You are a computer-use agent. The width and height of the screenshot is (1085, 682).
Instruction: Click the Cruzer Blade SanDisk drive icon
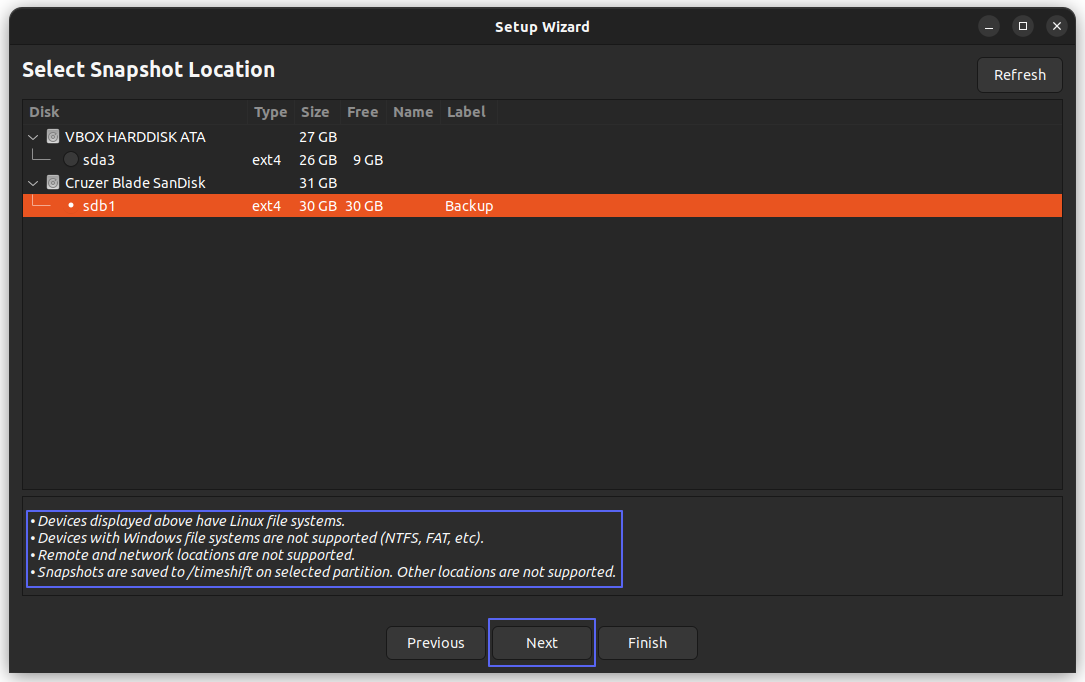(x=52, y=182)
